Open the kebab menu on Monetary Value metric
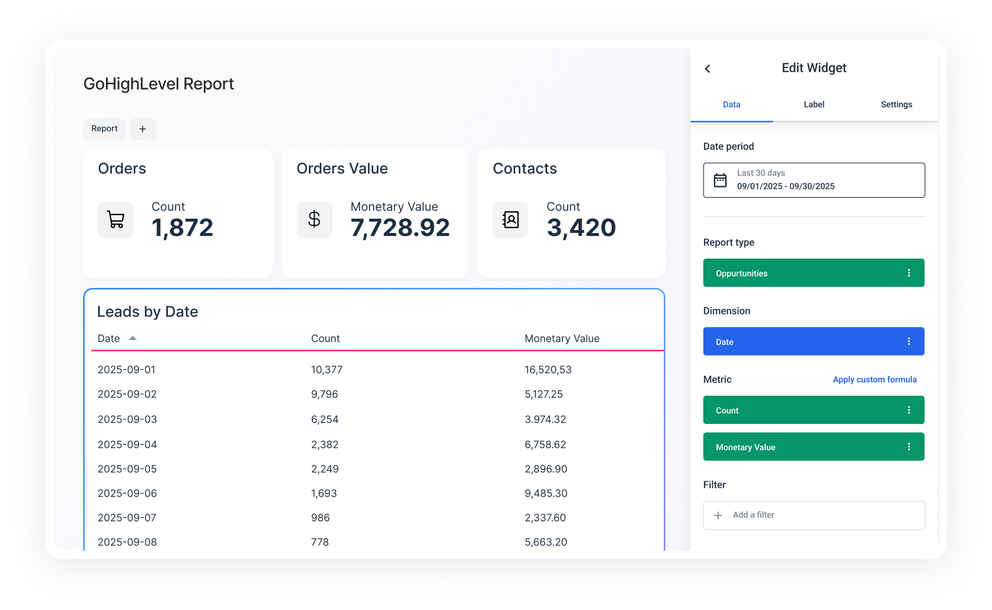992x610 pixels. (x=911, y=446)
